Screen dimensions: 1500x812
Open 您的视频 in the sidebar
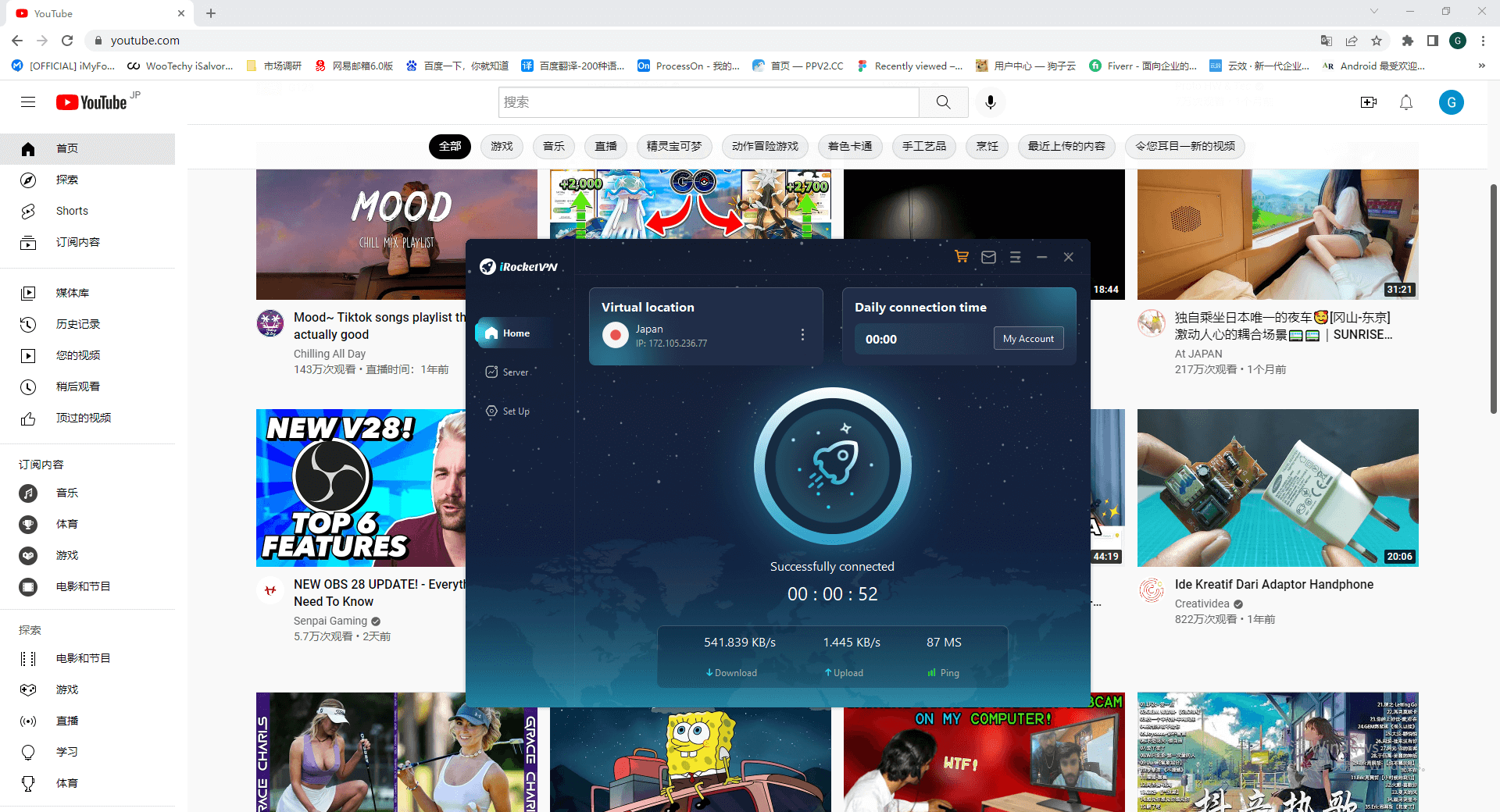pos(87,355)
